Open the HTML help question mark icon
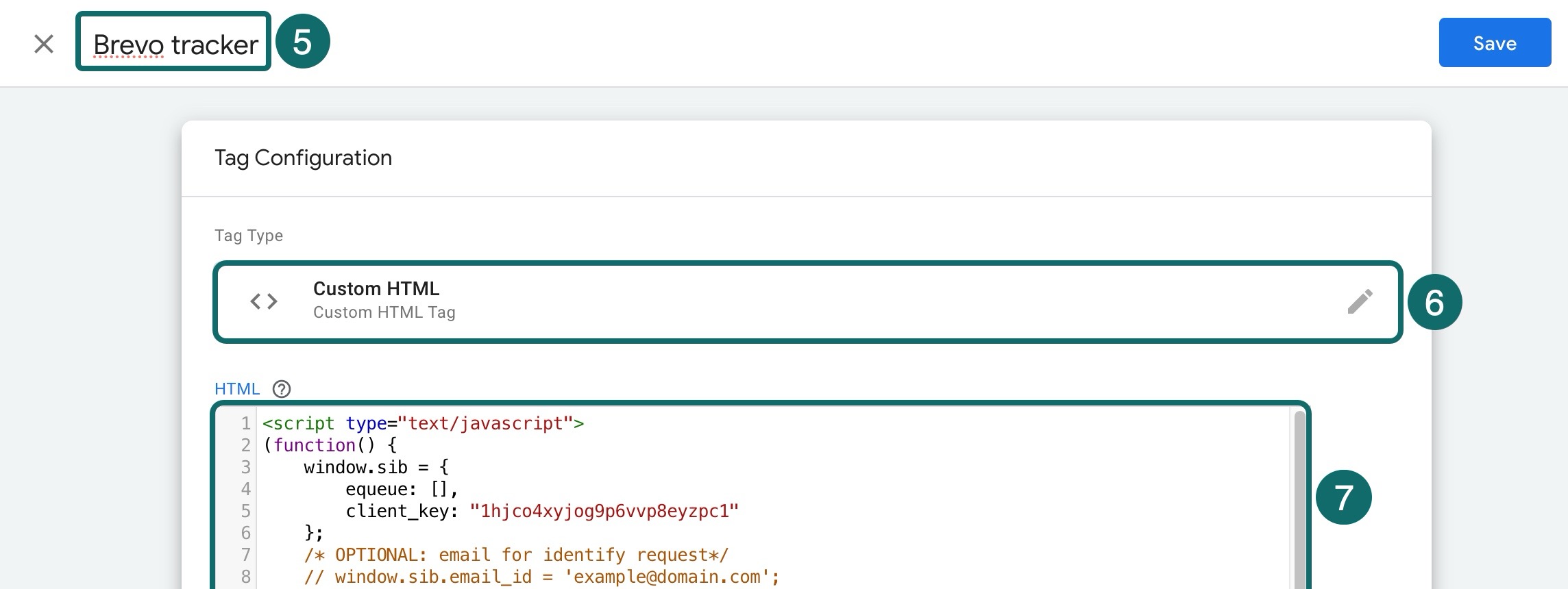 pos(282,389)
